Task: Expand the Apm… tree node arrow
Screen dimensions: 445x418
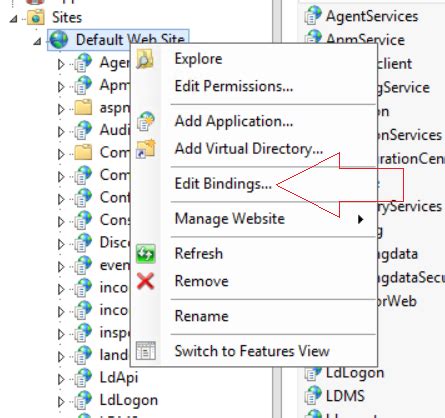Action: tap(61, 86)
